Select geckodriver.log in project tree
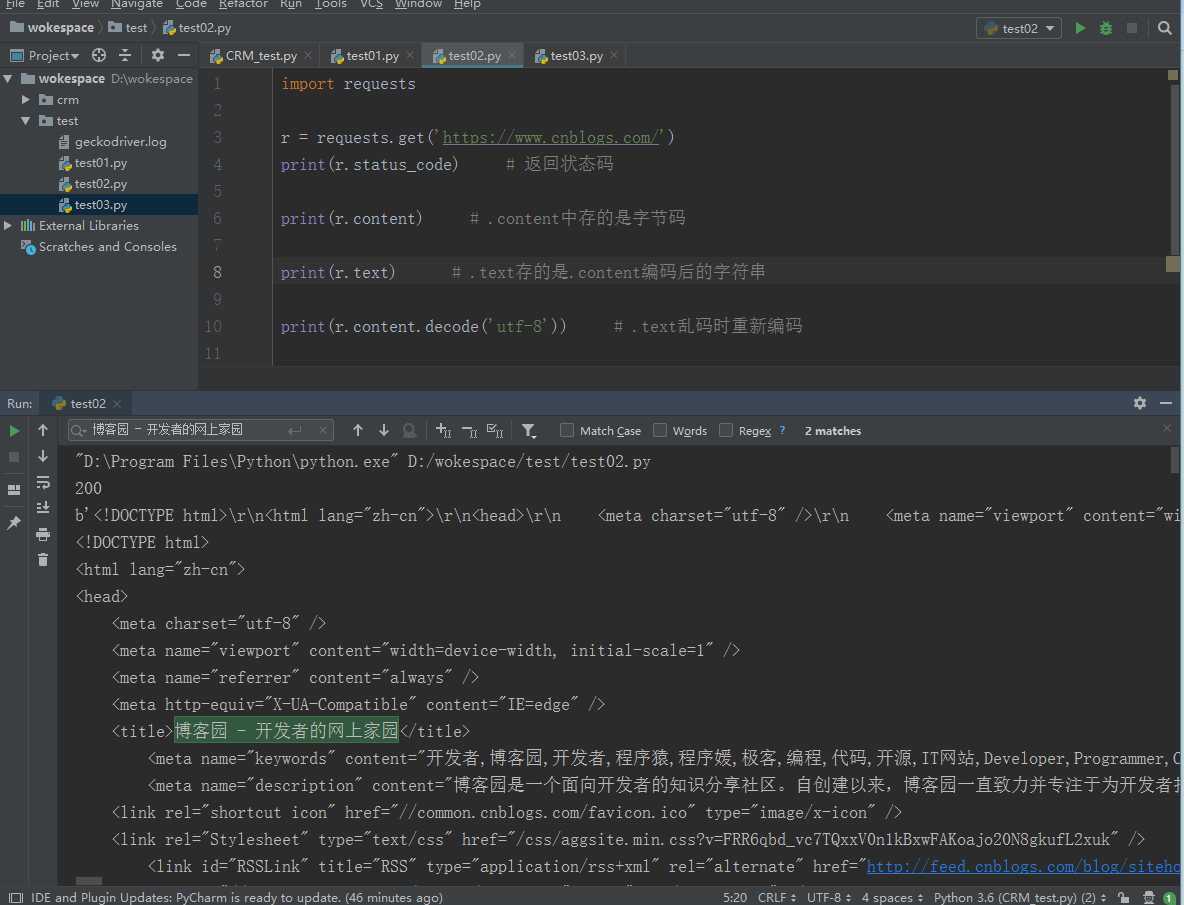1184x905 pixels. [120, 142]
